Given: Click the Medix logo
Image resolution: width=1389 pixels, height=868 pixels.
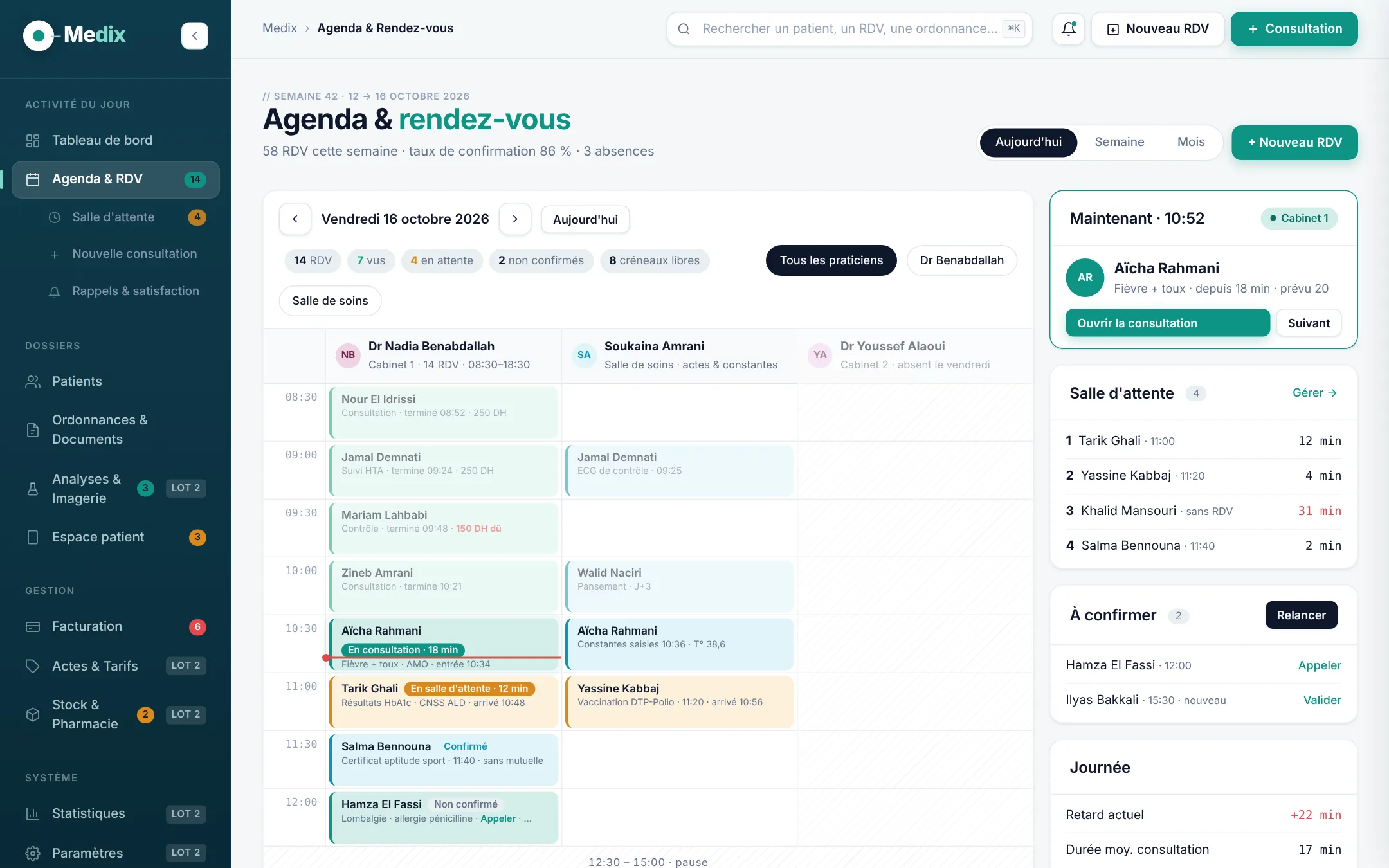Looking at the screenshot, I should [75, 35].
